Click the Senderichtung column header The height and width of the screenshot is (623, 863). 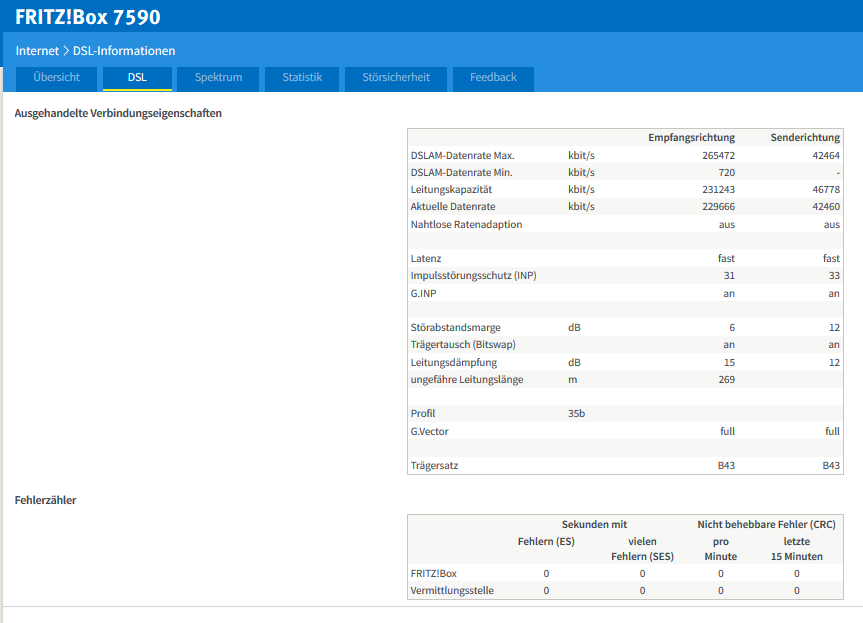tap(803, 138)
